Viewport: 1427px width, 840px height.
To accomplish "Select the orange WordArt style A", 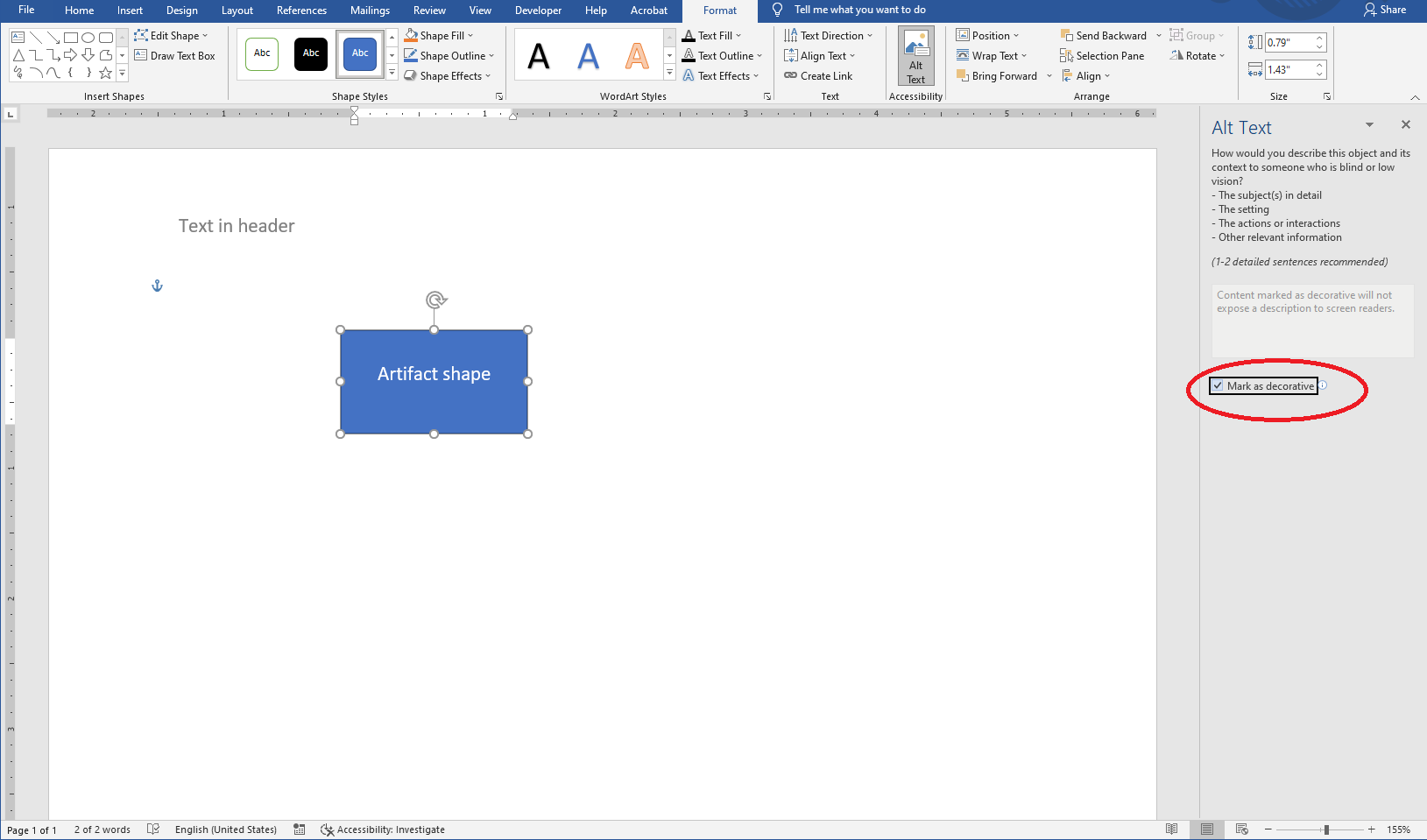I will (637, 56).
